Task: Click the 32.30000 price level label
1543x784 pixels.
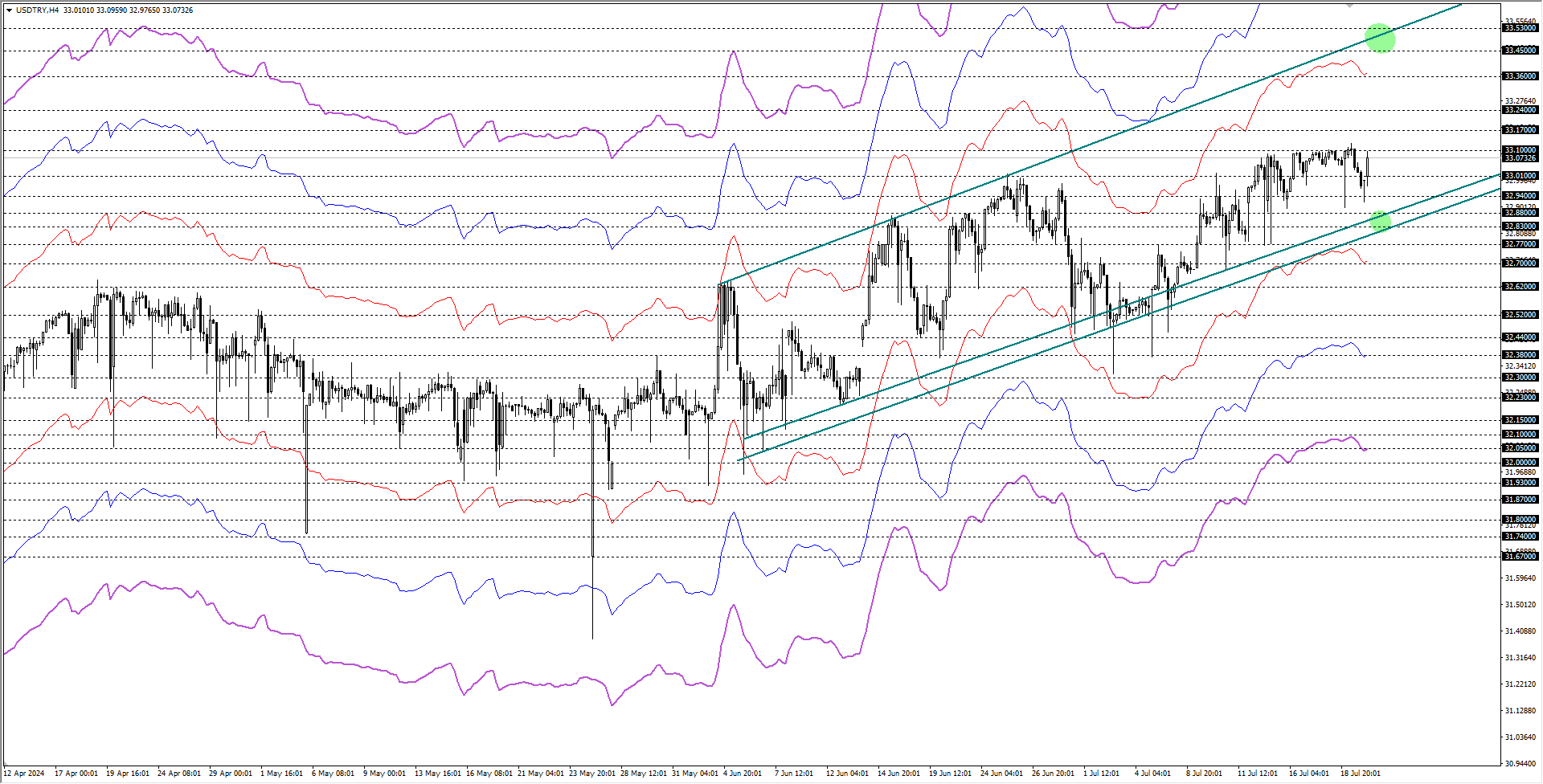Action: tap(1520, 378)
